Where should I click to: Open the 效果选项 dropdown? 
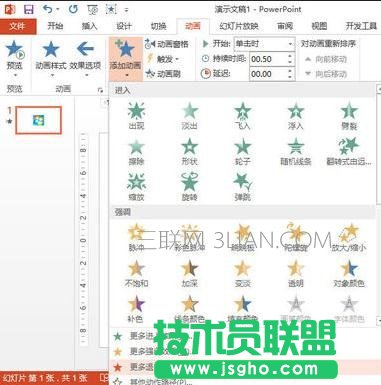pos(85,58)
